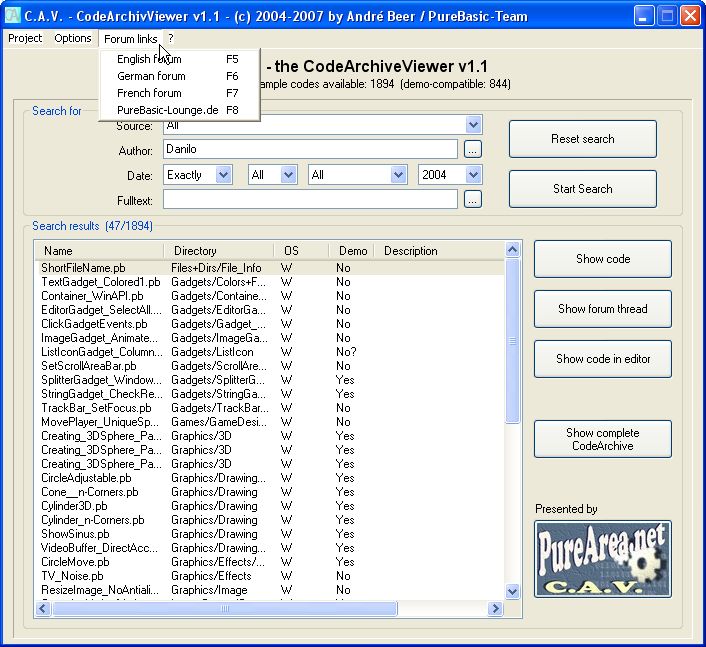Click into the Author text field
This screenshot has width=706, height=647.
[309, 149]
